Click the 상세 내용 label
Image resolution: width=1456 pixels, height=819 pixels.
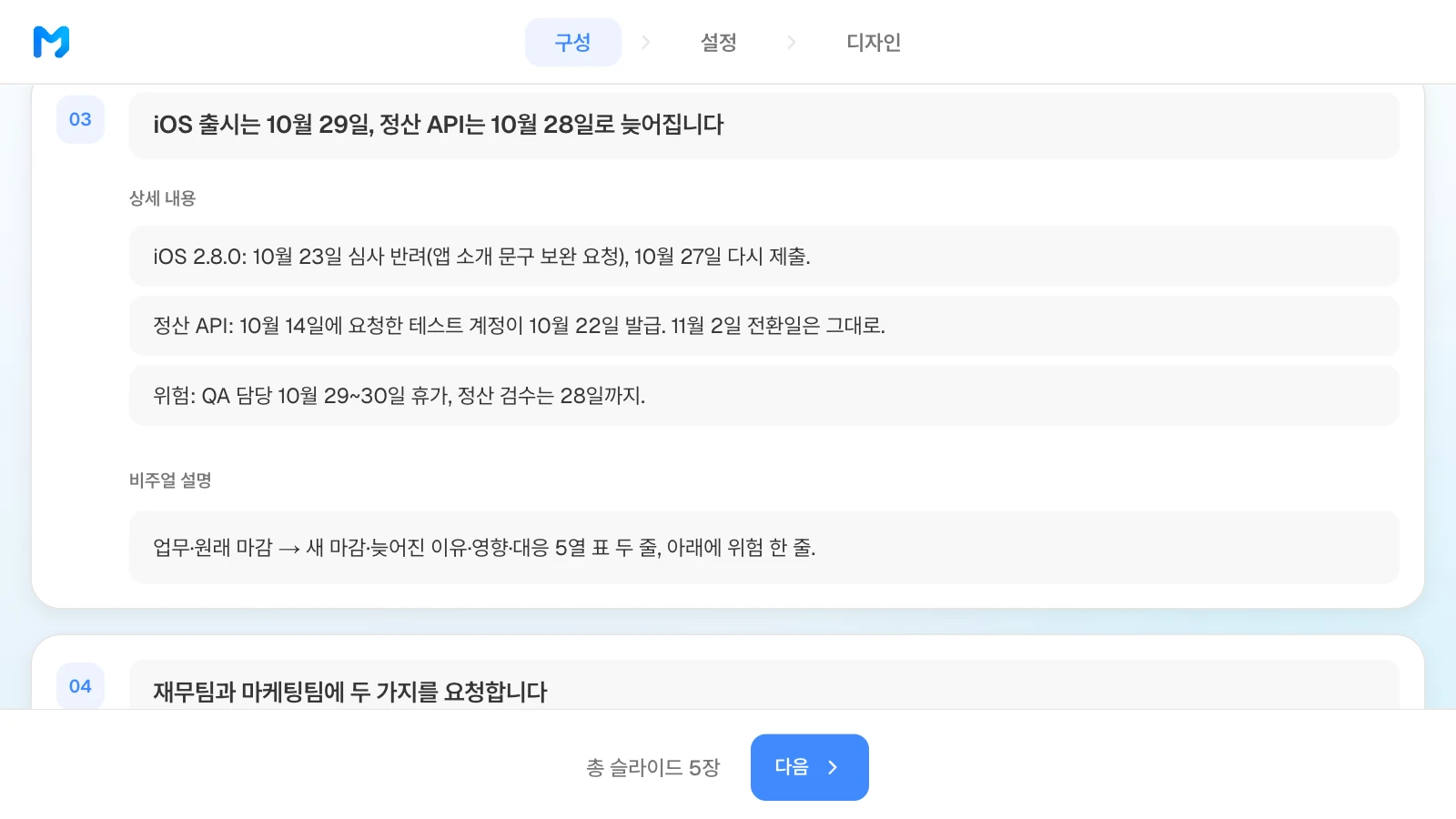point(163,198)
